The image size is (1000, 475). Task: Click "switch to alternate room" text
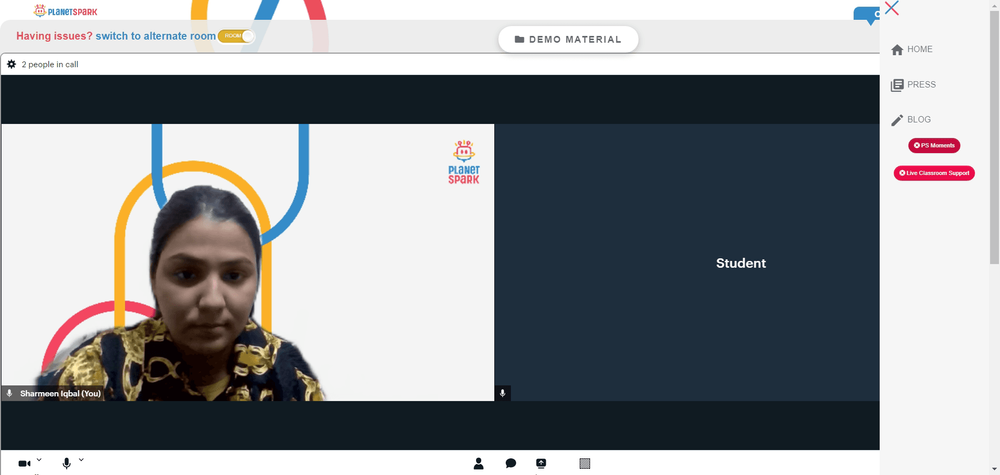156,36
